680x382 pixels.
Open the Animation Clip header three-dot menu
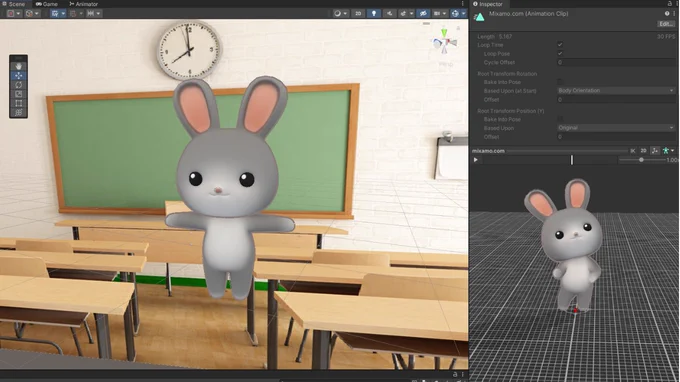point(674,13)
